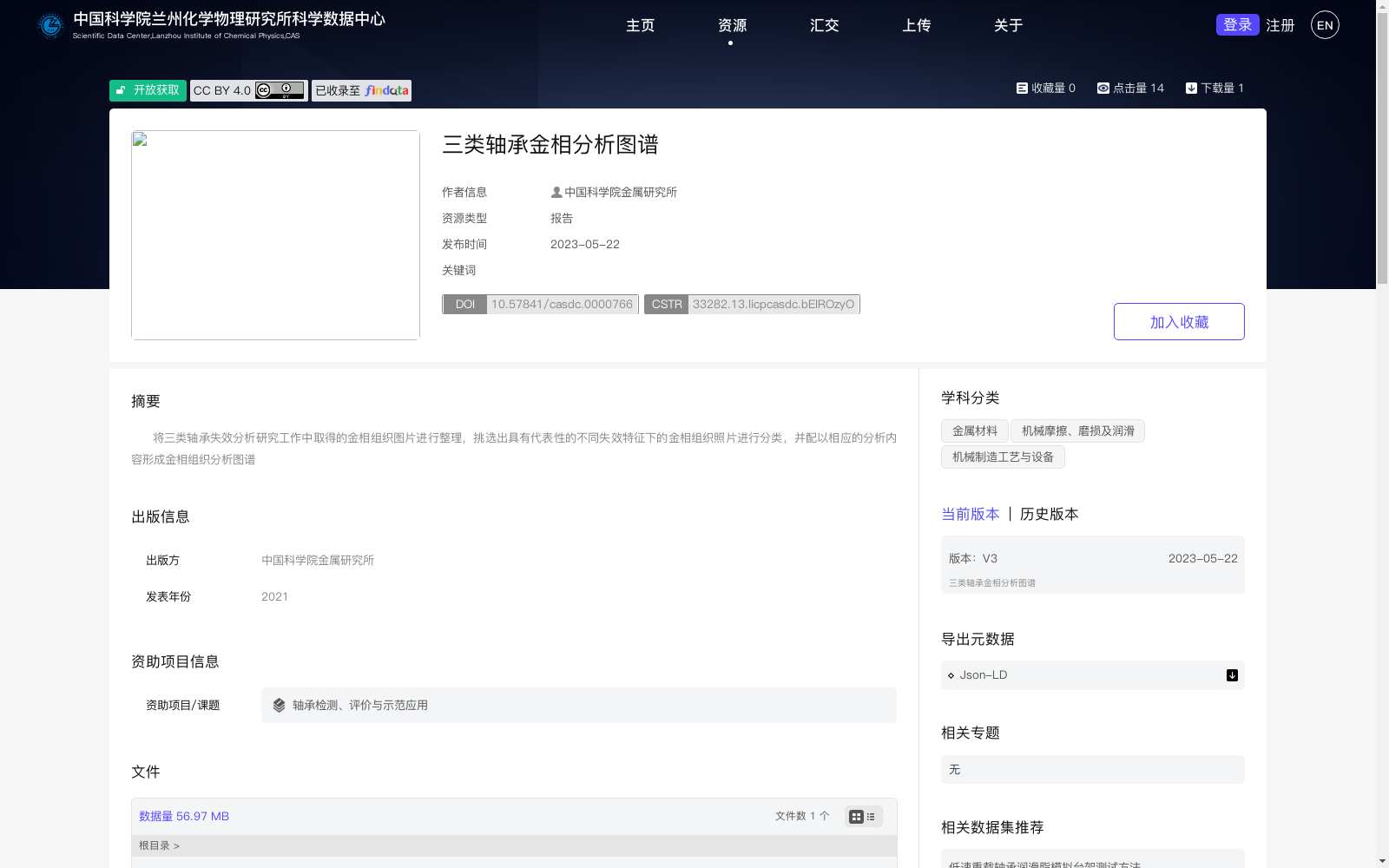Click the author person icon
This screenshot has height=868, width=1389.
coord(556,192)
